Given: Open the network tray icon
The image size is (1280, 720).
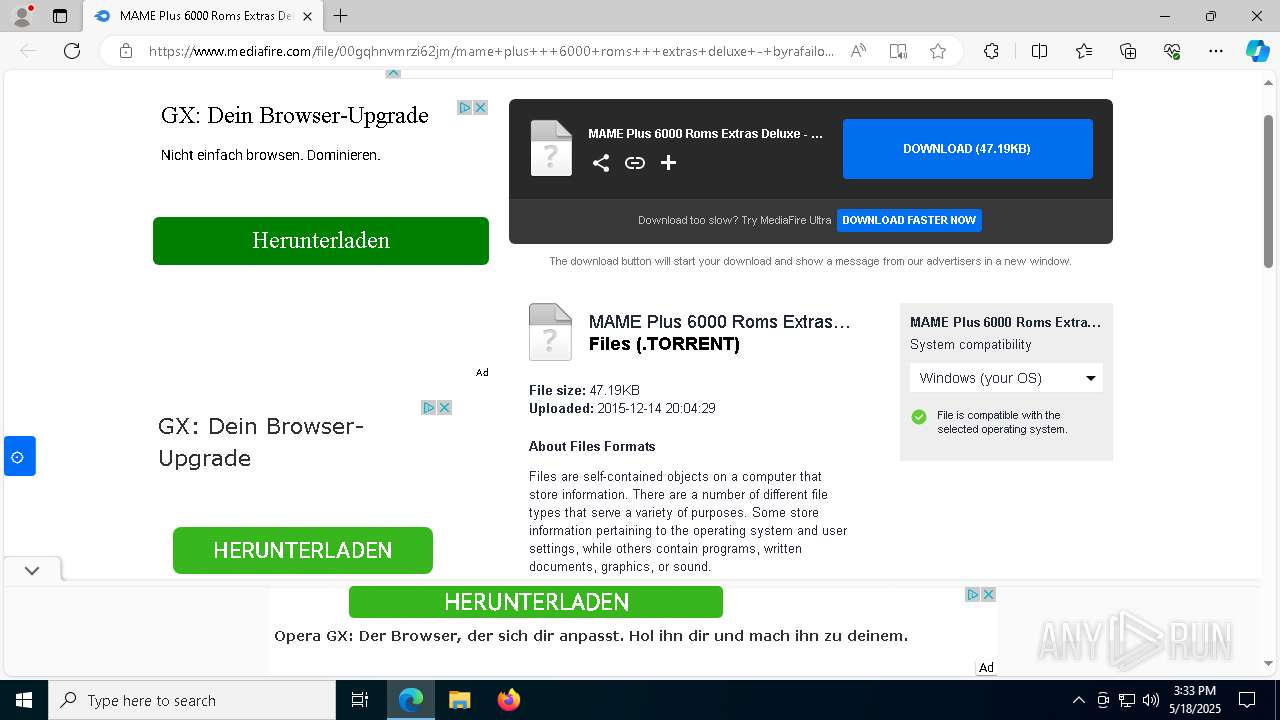Looking at the screenshot, I should point(1127,700).
